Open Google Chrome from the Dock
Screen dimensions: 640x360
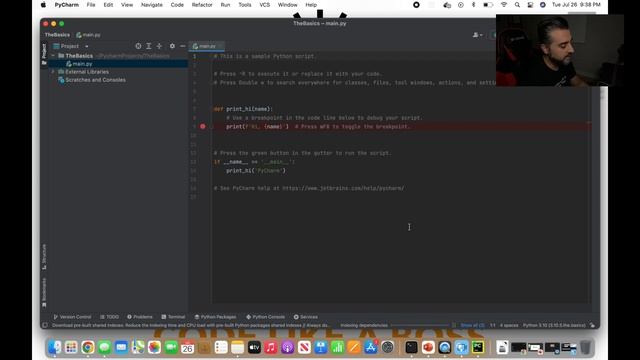point(88,347)
